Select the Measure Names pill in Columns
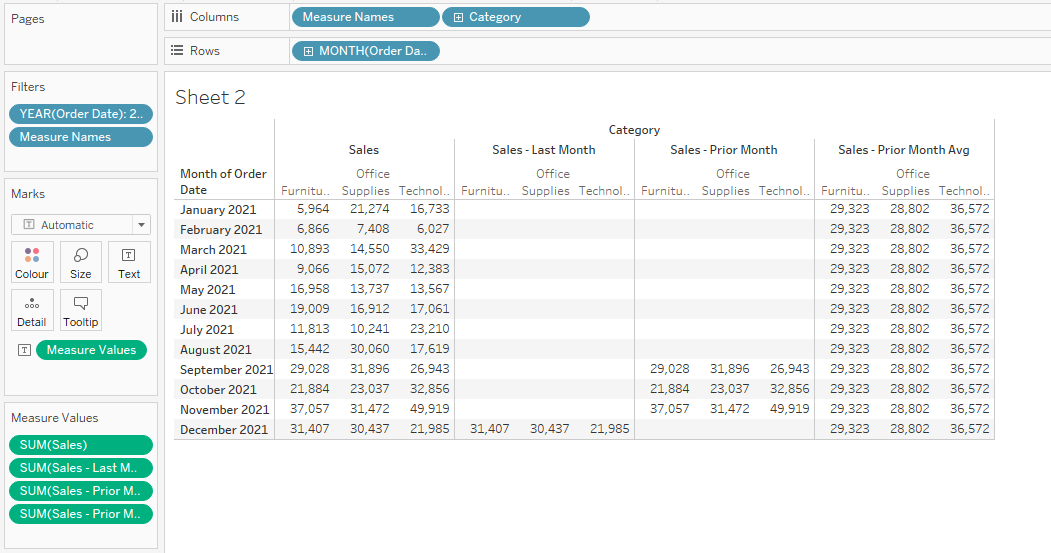Viewport: 1051px width, 553px height. [x=365, y=17]
